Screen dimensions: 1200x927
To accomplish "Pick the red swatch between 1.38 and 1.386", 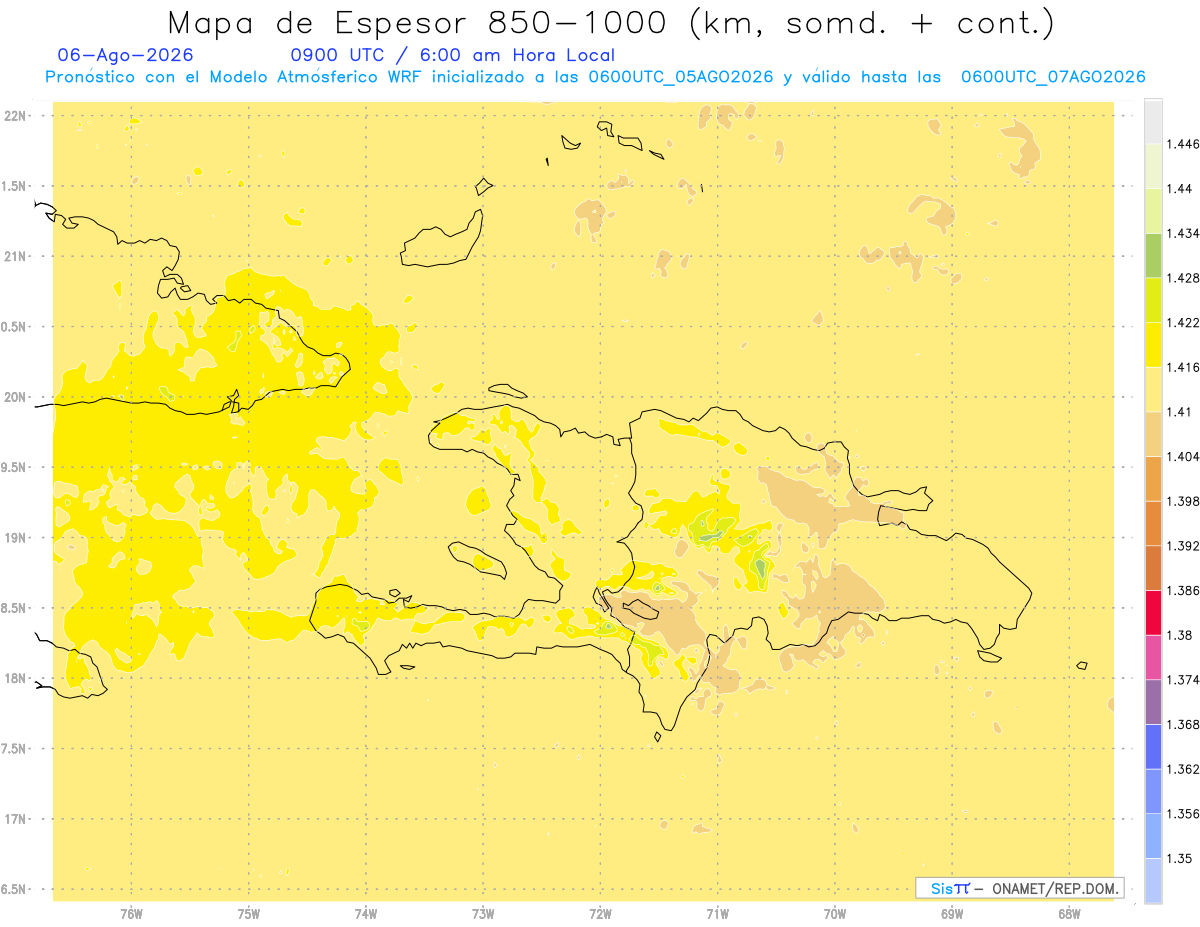I will pos(1153,612).
